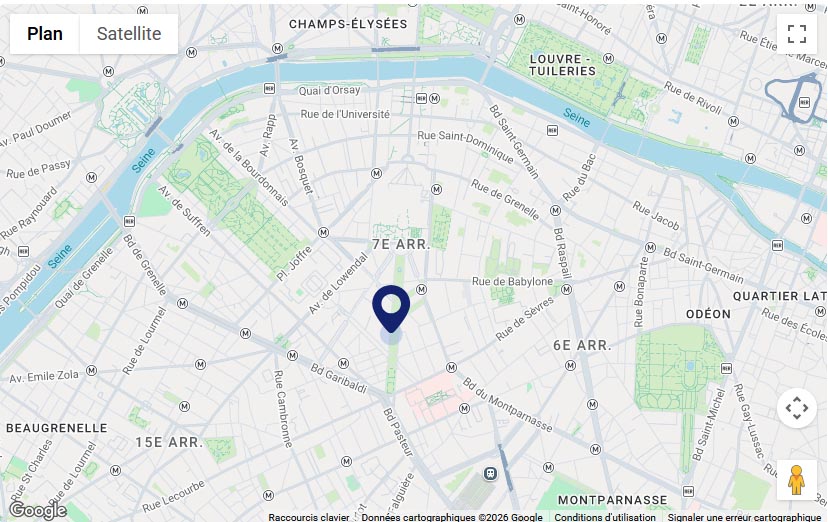This screenshot has width=828, height=522.
Task: Select the Plan map view
Action: (x=45, y=34)
